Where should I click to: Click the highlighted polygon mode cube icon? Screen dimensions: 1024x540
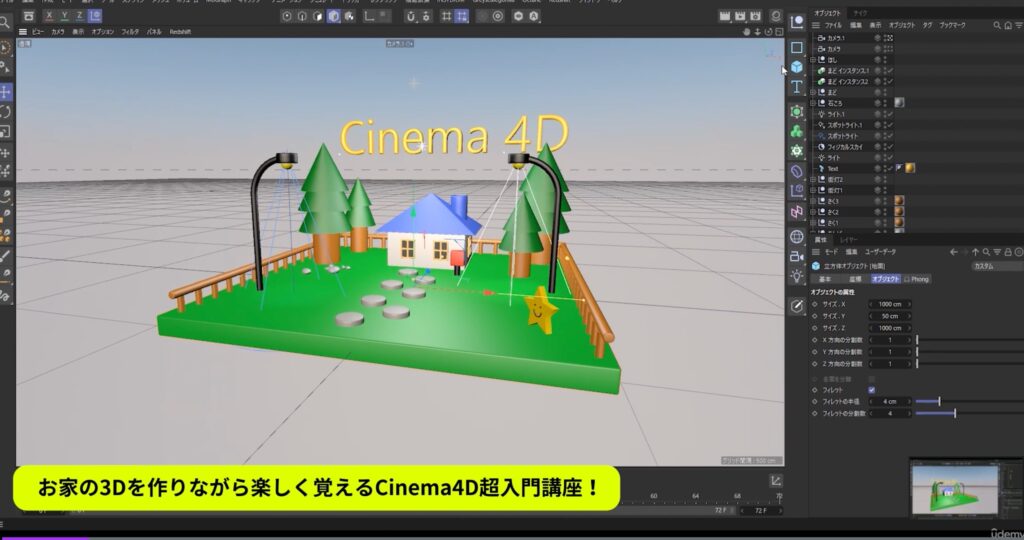pos(334,16)
